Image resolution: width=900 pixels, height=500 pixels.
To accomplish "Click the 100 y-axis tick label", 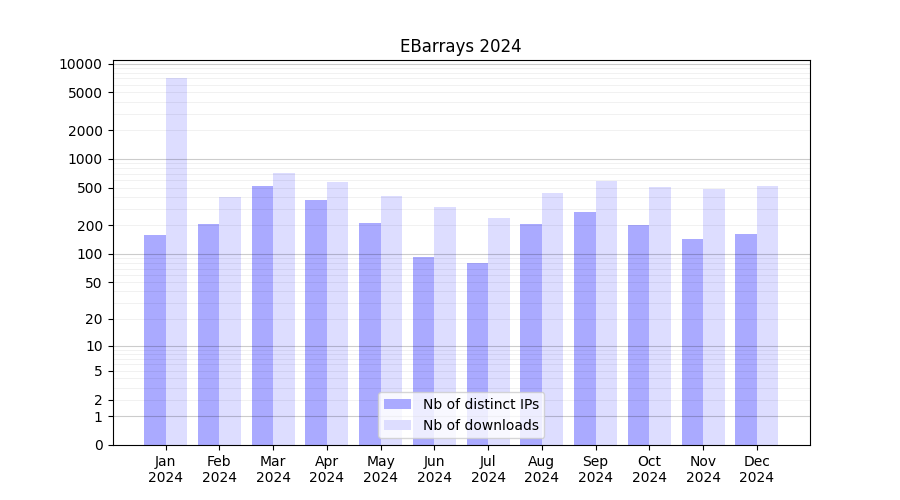I will [x=90, y=254].
